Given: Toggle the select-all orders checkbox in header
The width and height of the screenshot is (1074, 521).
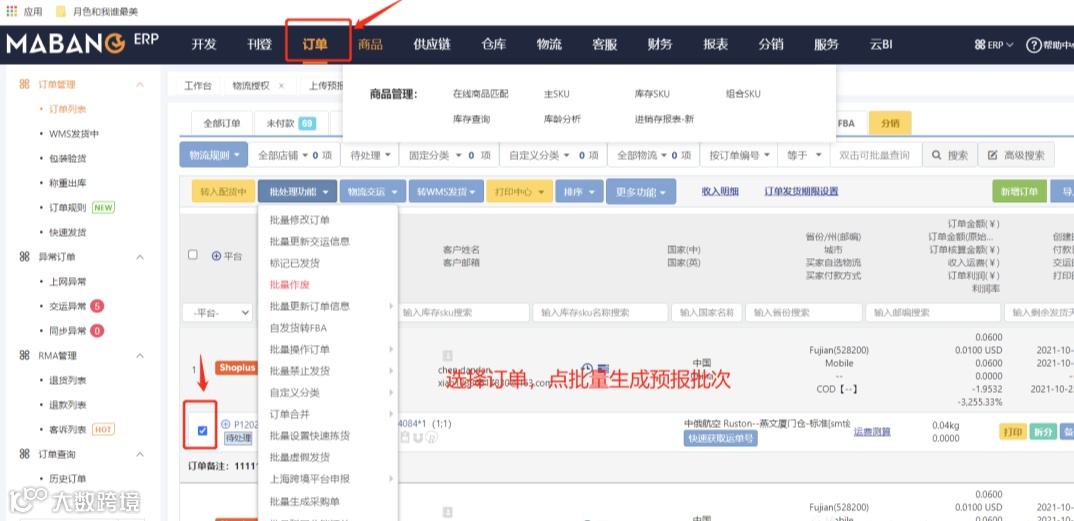Looking at the screenshot, I should coord(193,255).
